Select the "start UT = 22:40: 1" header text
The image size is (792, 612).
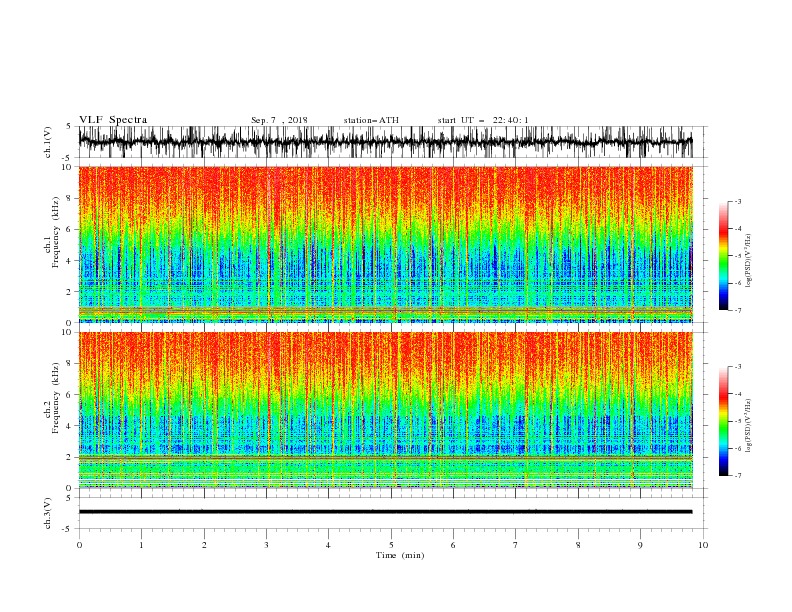tap(483, 120)
